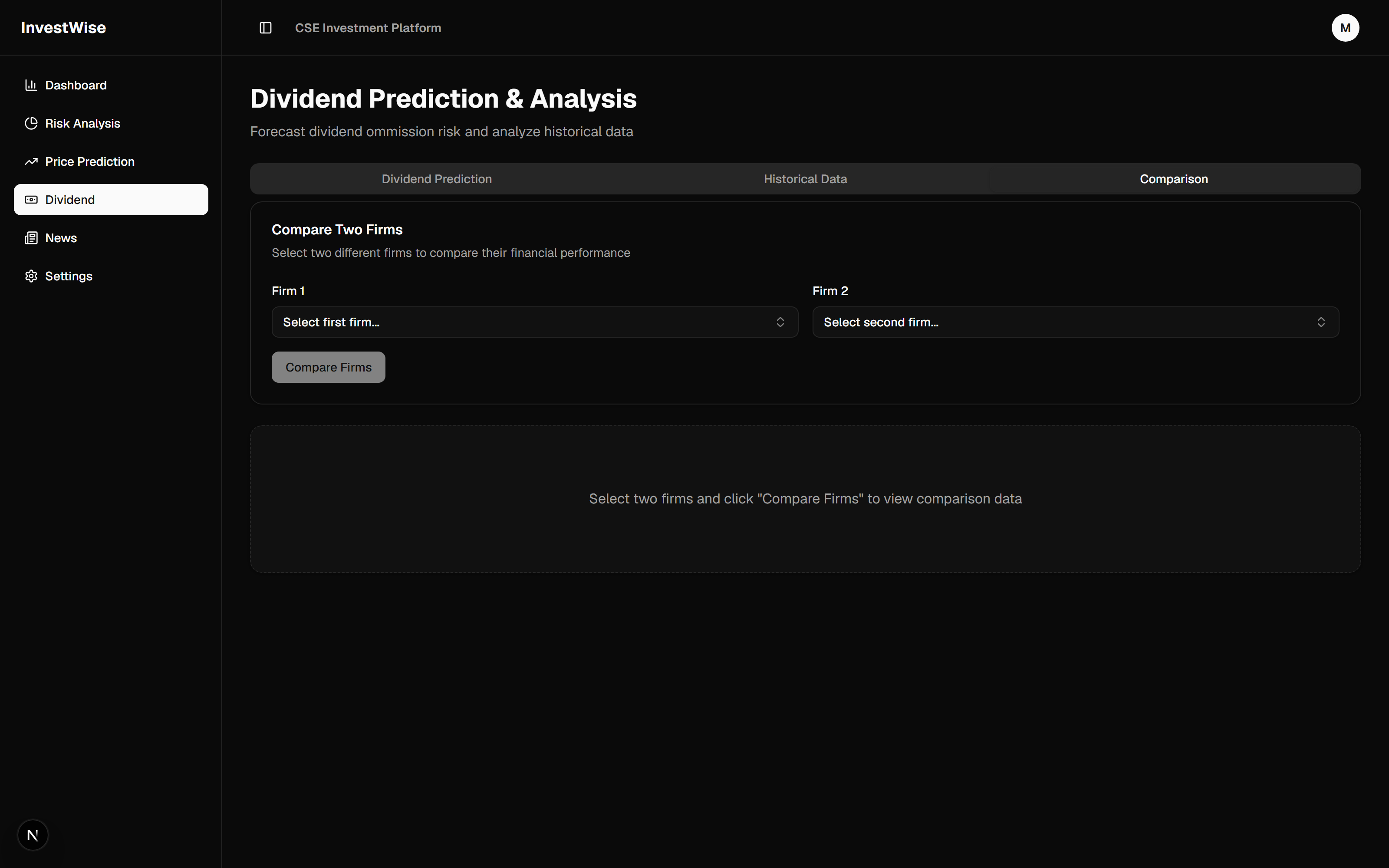Click the Compare Firms button
This screenshot has width=1389, height=868.
click(x=328, y=368)
